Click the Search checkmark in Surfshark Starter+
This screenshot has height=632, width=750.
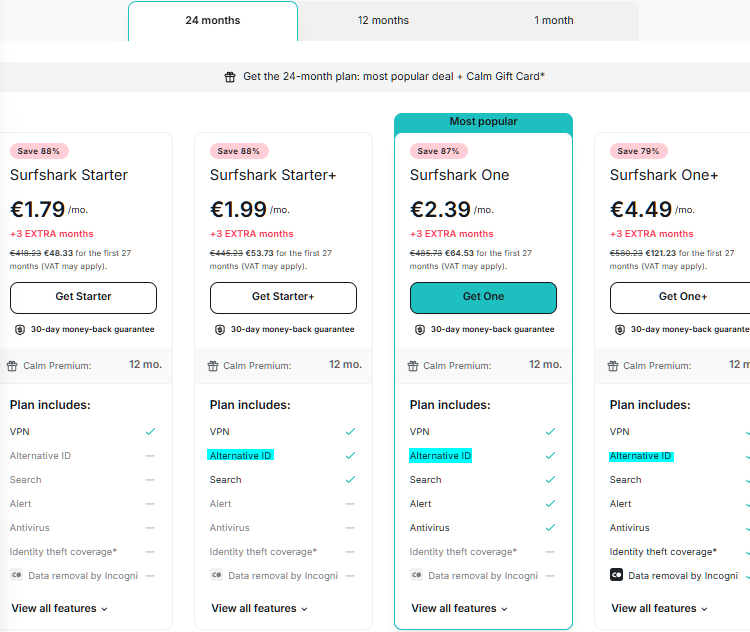tap(350, 480)
